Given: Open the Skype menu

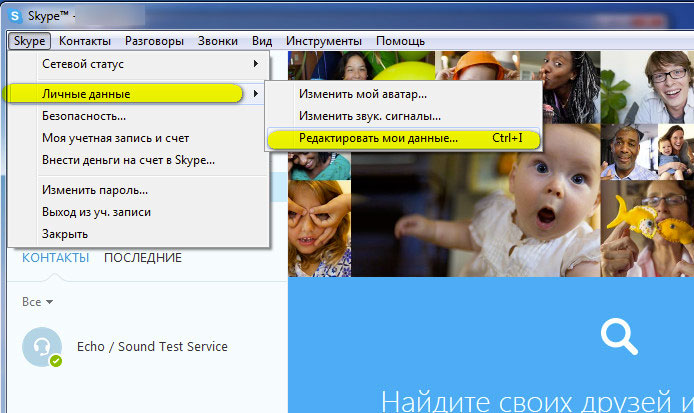Looking at the screenshot, I should point(29,41).
